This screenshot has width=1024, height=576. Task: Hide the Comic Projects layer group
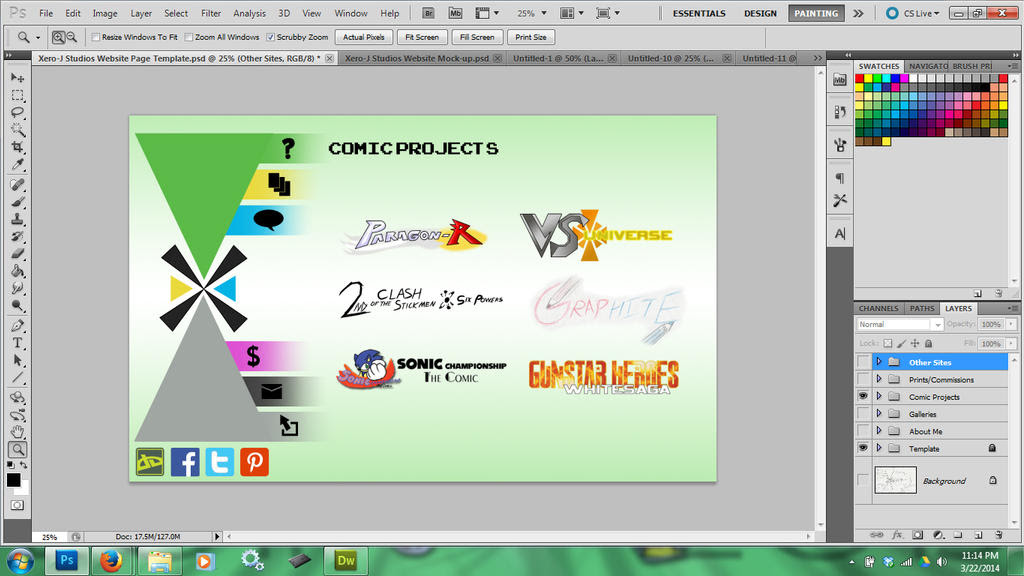863,396
